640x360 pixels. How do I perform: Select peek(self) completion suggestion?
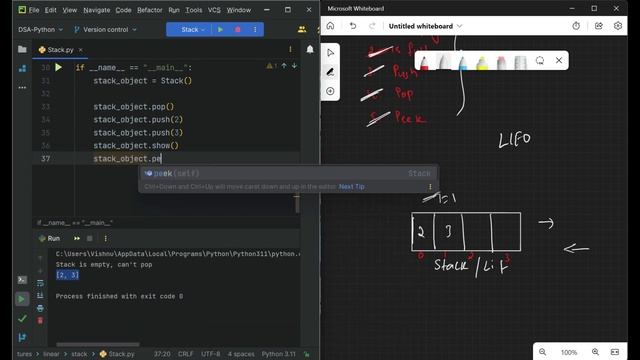(x=289, y=173)
